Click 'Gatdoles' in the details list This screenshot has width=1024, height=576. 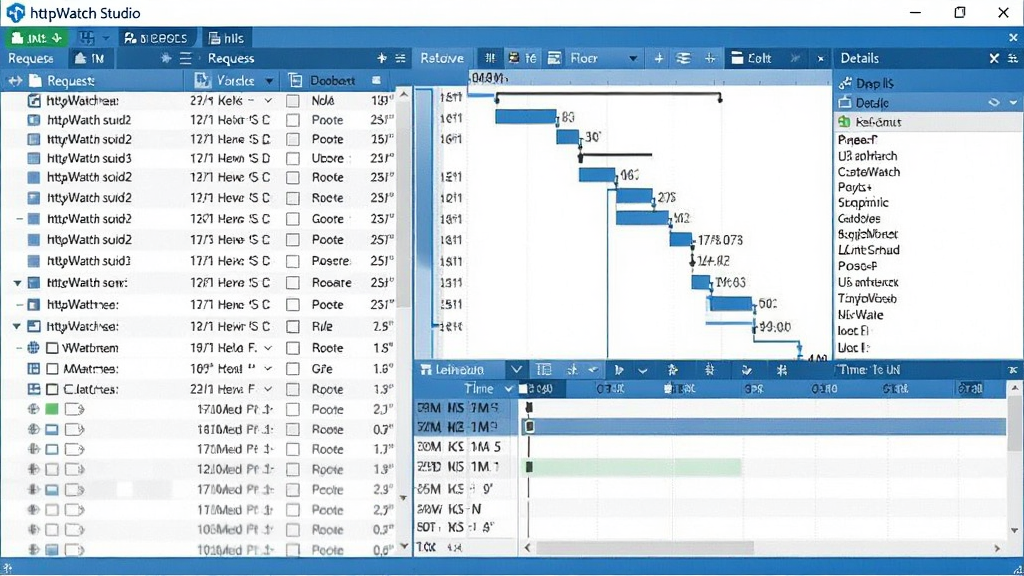tap(859, 218)
